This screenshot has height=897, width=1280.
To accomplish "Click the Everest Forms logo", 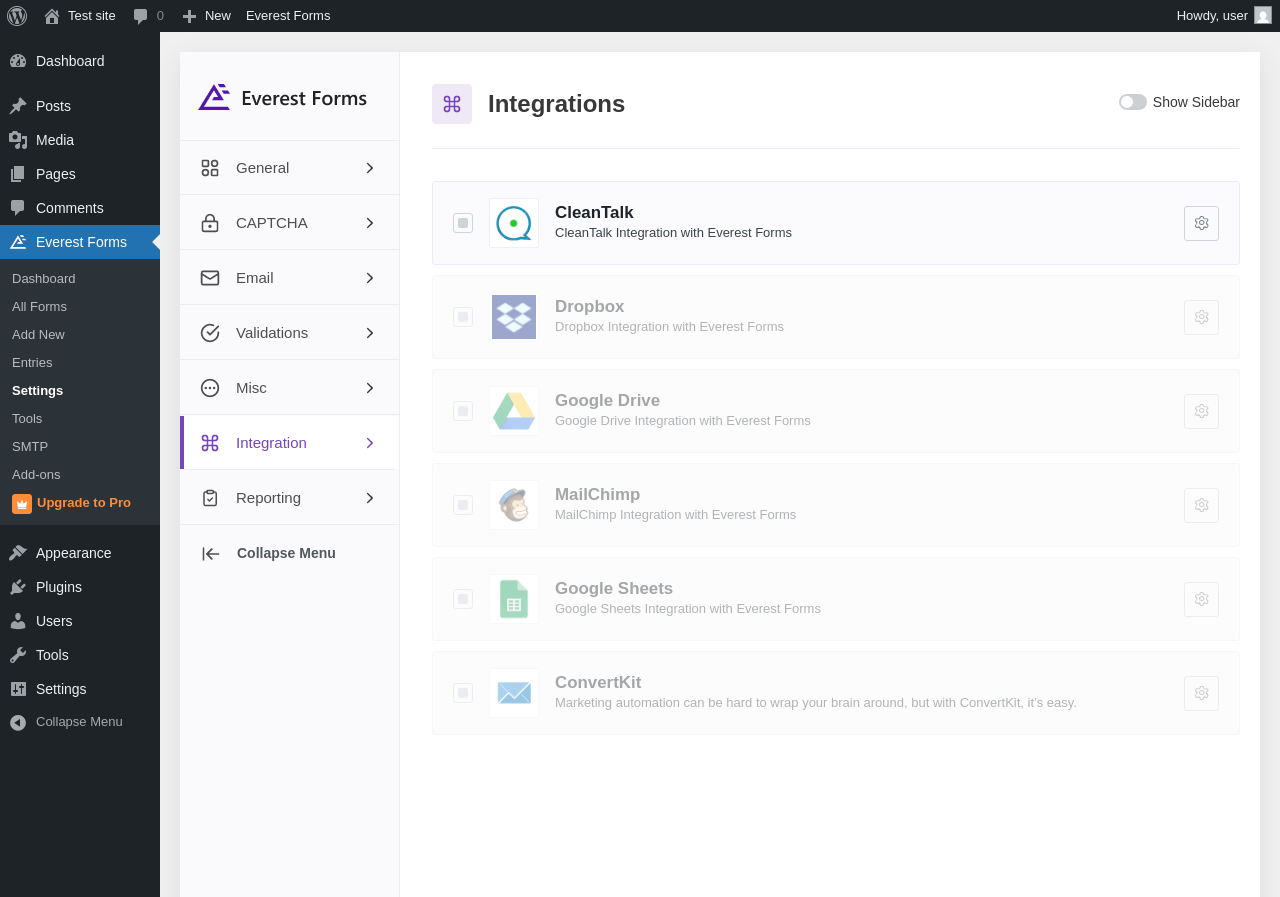I will click(283, 98).
